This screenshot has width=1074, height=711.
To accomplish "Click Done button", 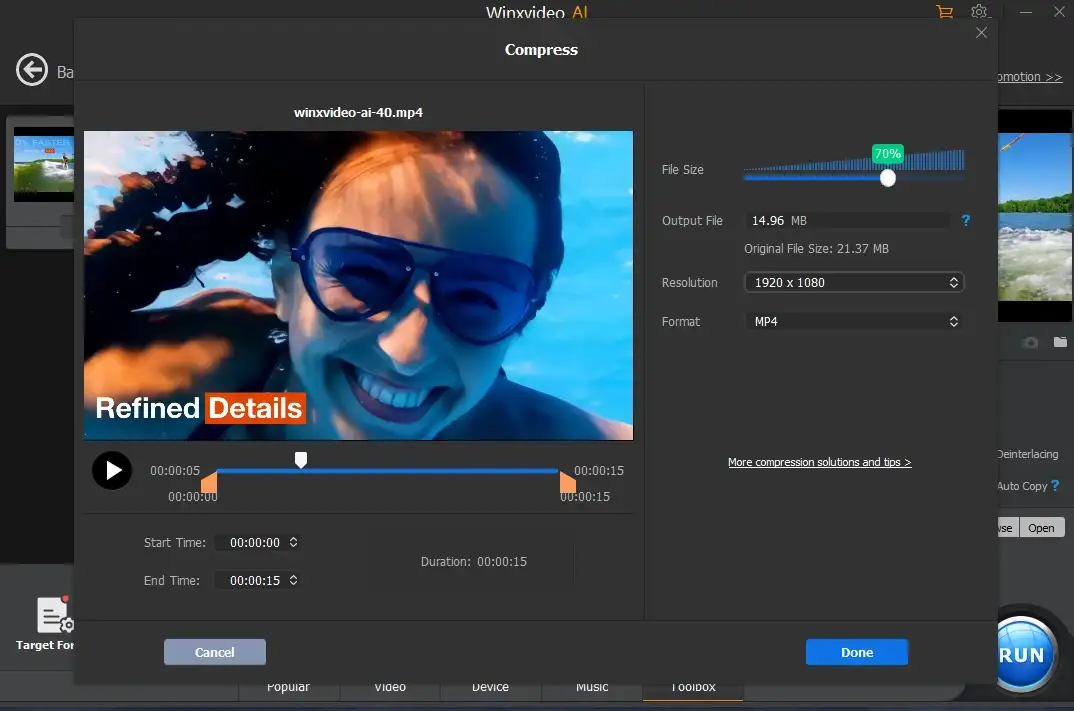I will tap(857, 652).
